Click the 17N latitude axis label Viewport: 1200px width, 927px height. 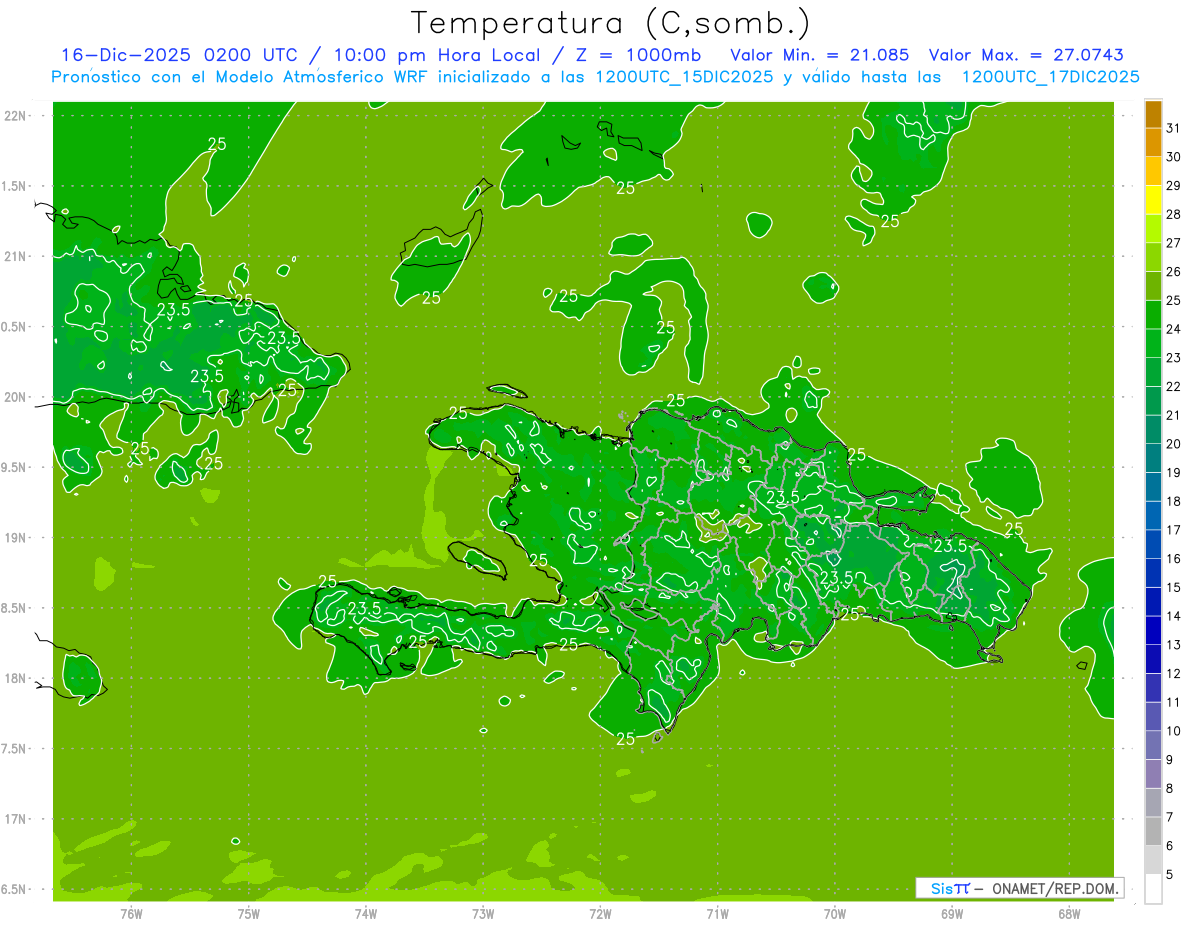pos(17,819)
